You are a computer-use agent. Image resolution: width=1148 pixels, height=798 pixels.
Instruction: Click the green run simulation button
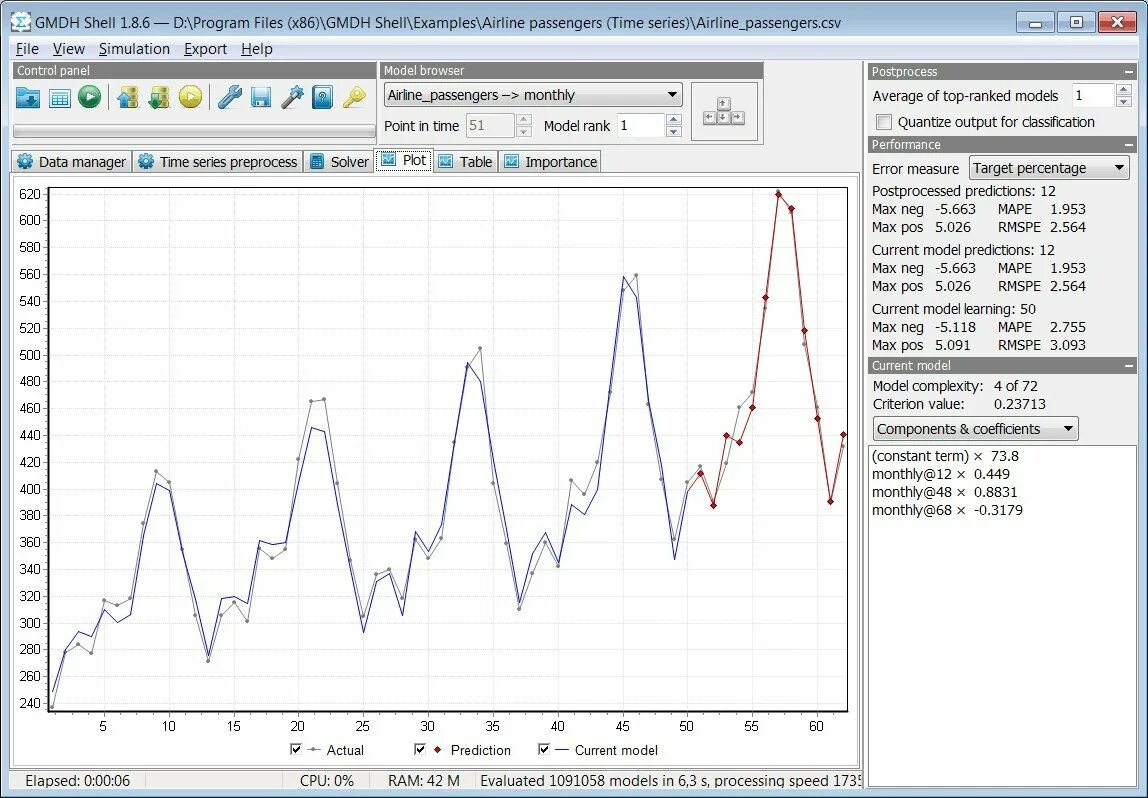(x=89, y=97)
